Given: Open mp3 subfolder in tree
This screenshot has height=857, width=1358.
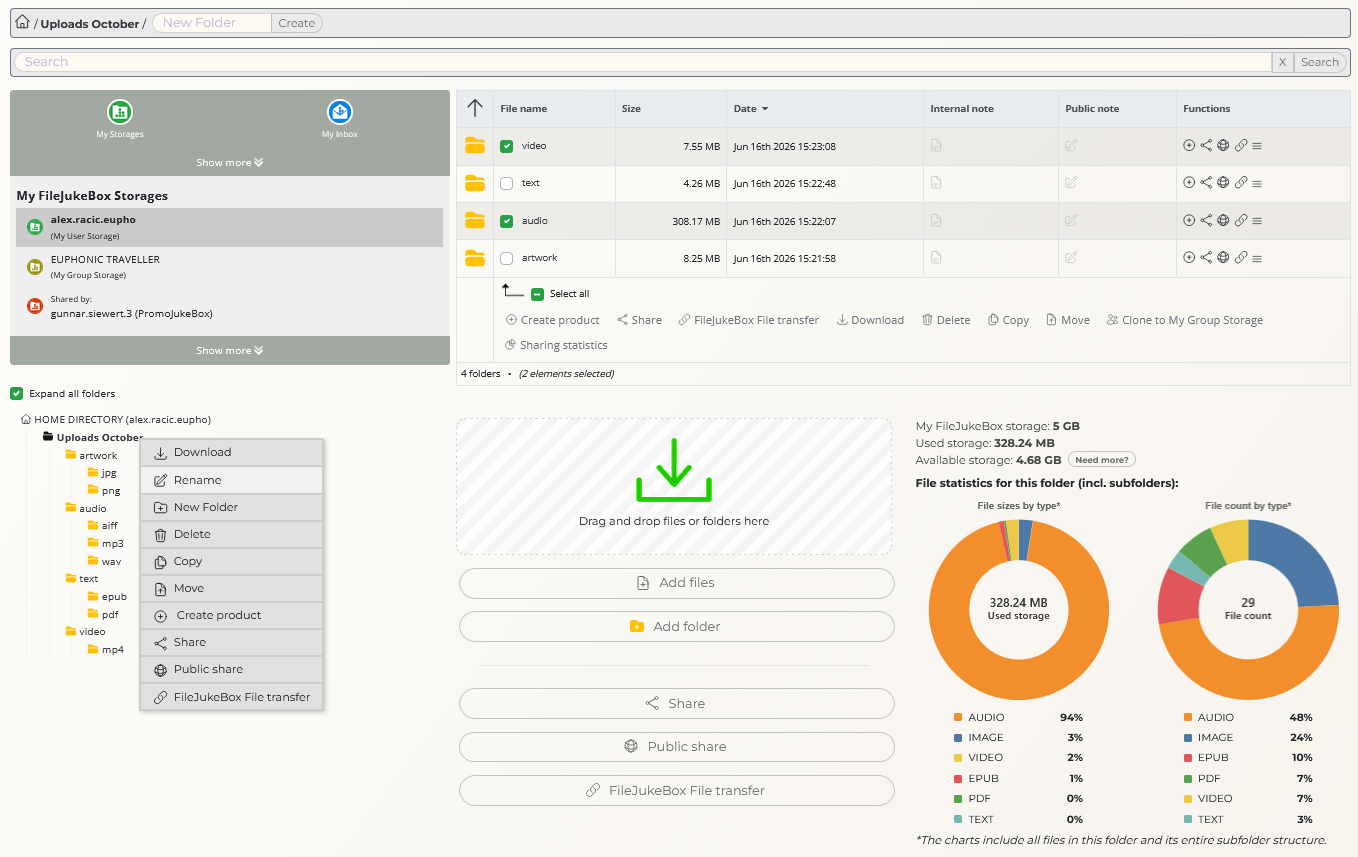Looking at the screenshot, I should (x=113, y=543).
